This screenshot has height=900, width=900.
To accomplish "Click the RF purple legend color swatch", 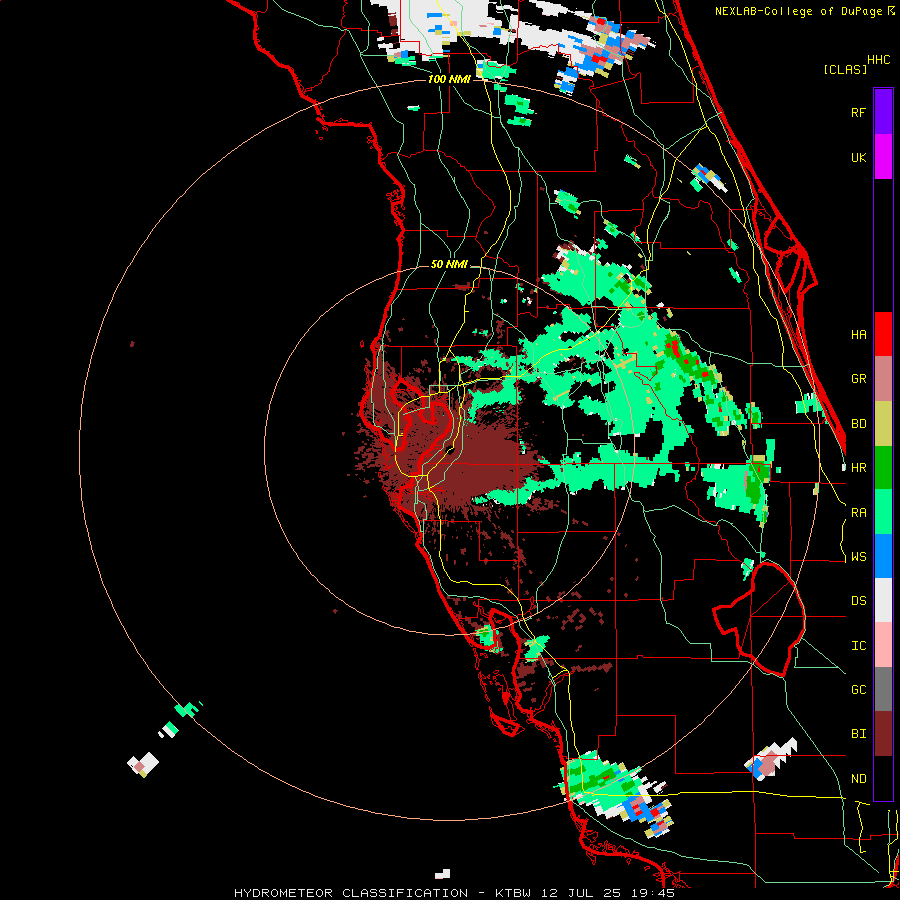I will tap(883, 112).
